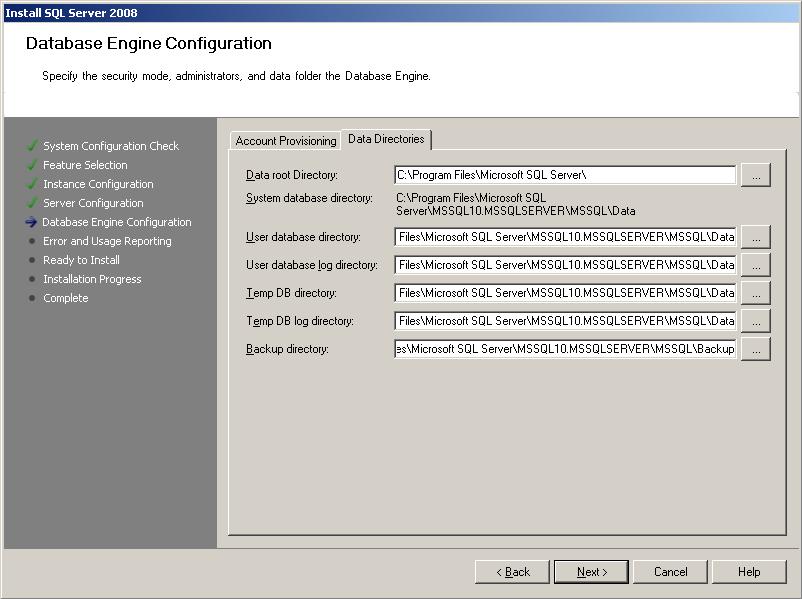
Task: Proceed with the Next button
Action: coord(591,572)
